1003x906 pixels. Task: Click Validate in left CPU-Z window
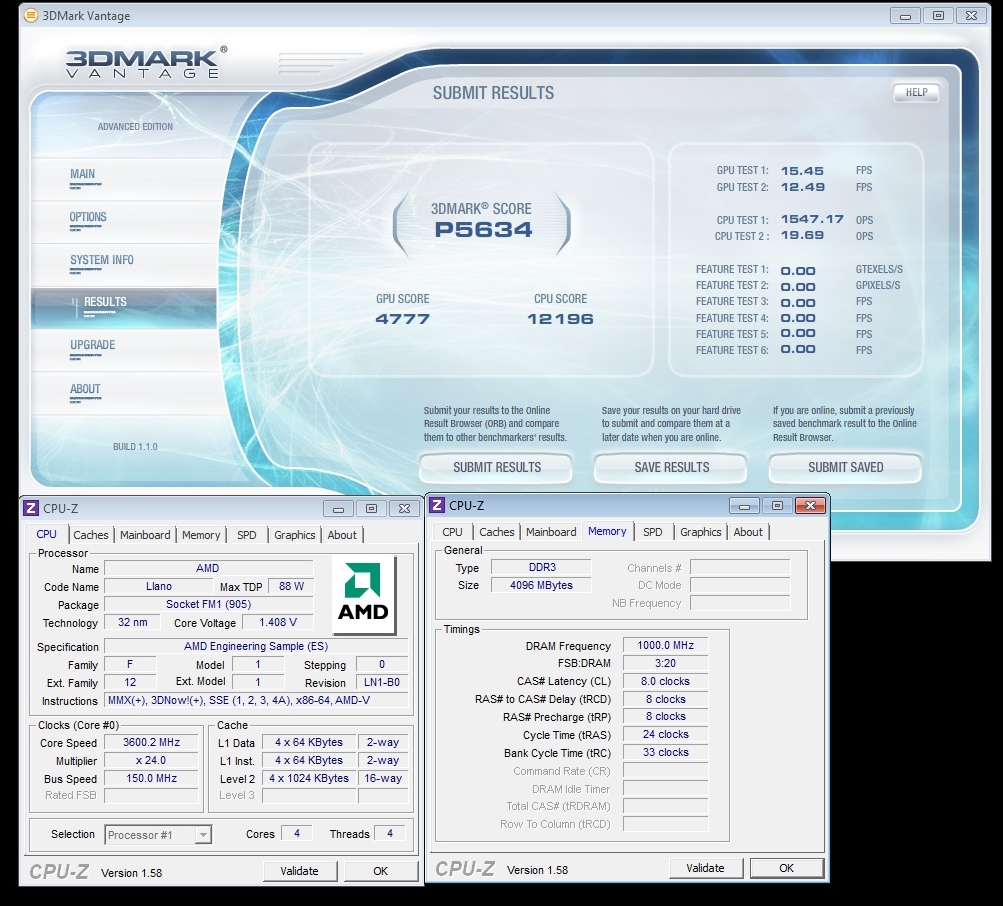click(x=299, y=871)
